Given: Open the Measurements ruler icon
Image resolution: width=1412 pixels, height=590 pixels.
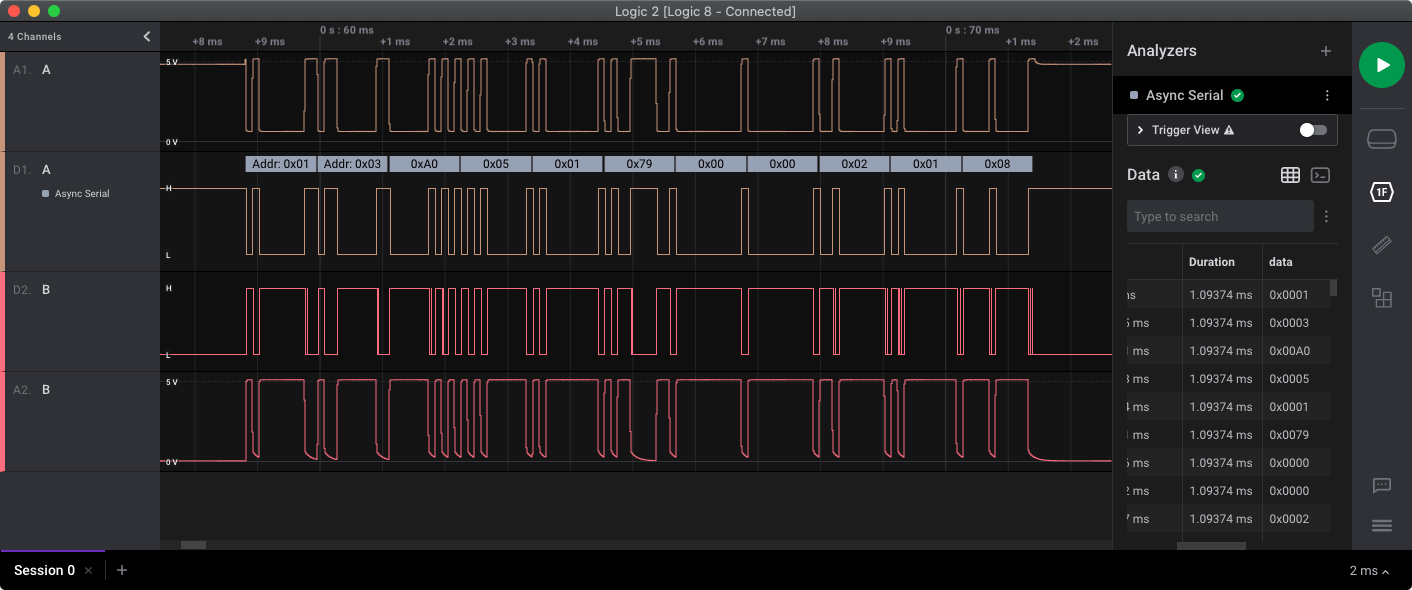Looking at the screenshot, I should (x=1381, y=245).
